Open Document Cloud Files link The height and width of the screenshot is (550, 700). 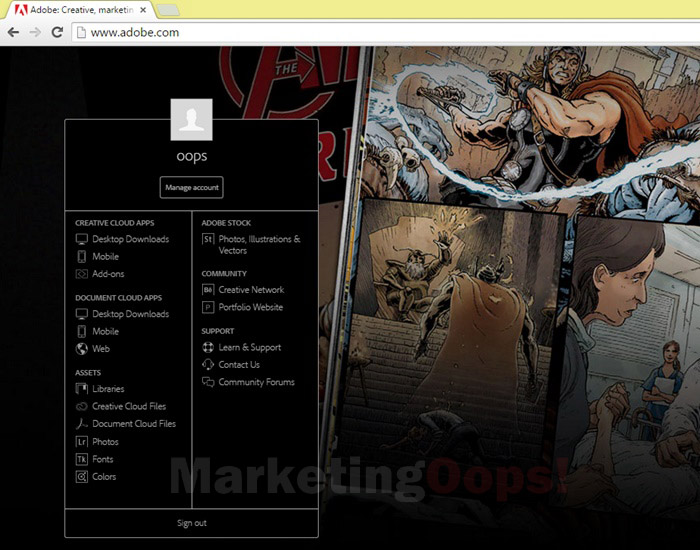(134, 424)
